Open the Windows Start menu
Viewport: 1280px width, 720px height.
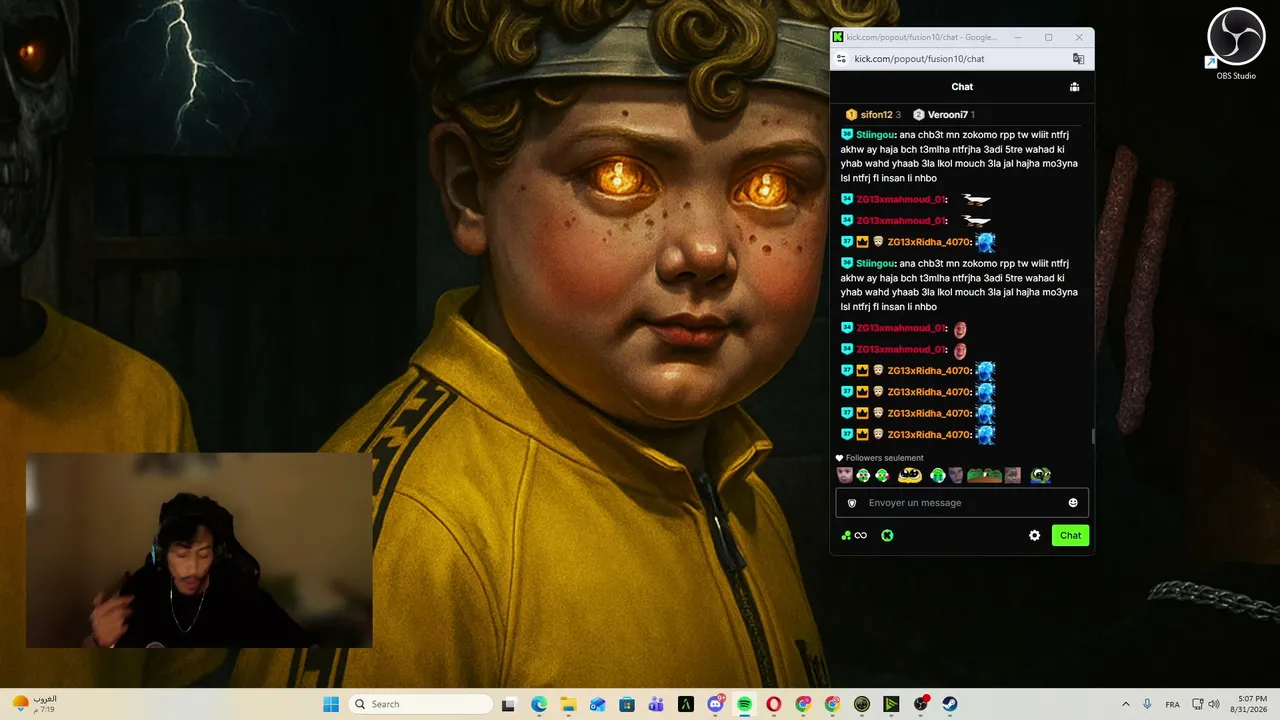[331, 704]
